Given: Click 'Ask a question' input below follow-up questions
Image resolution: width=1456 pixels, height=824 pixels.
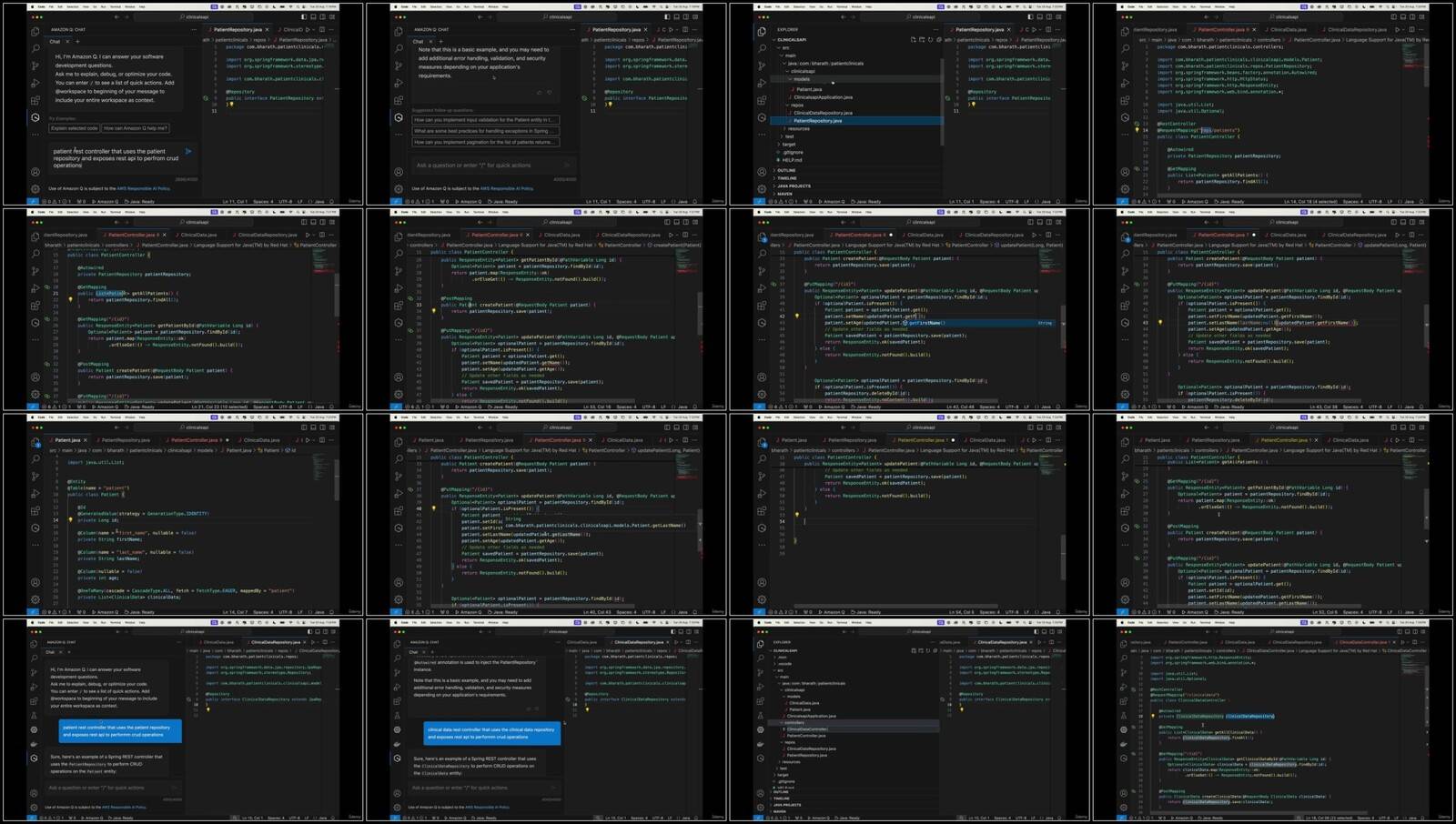Looking at the screenshot, I should pyautogui.click(x=494, y=166).
